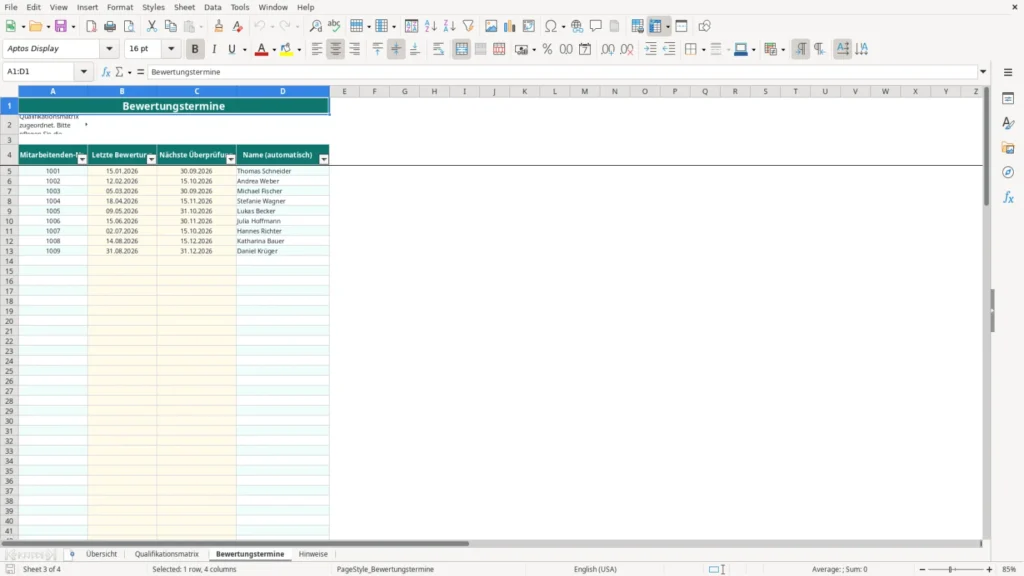Copy the selection to the clipboard
The image size is (1024, 576).
point(170,26)
